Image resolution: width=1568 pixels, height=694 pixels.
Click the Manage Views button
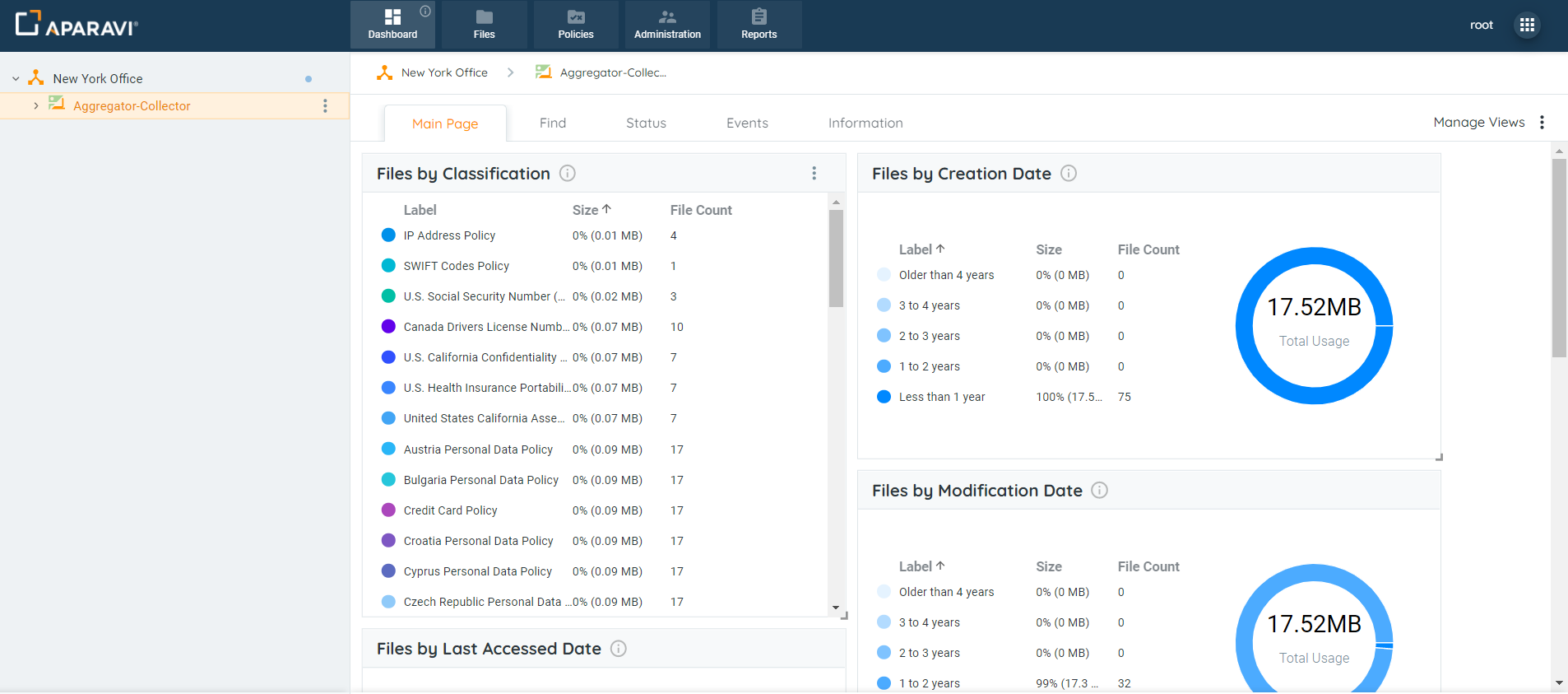coord(1478,123)
